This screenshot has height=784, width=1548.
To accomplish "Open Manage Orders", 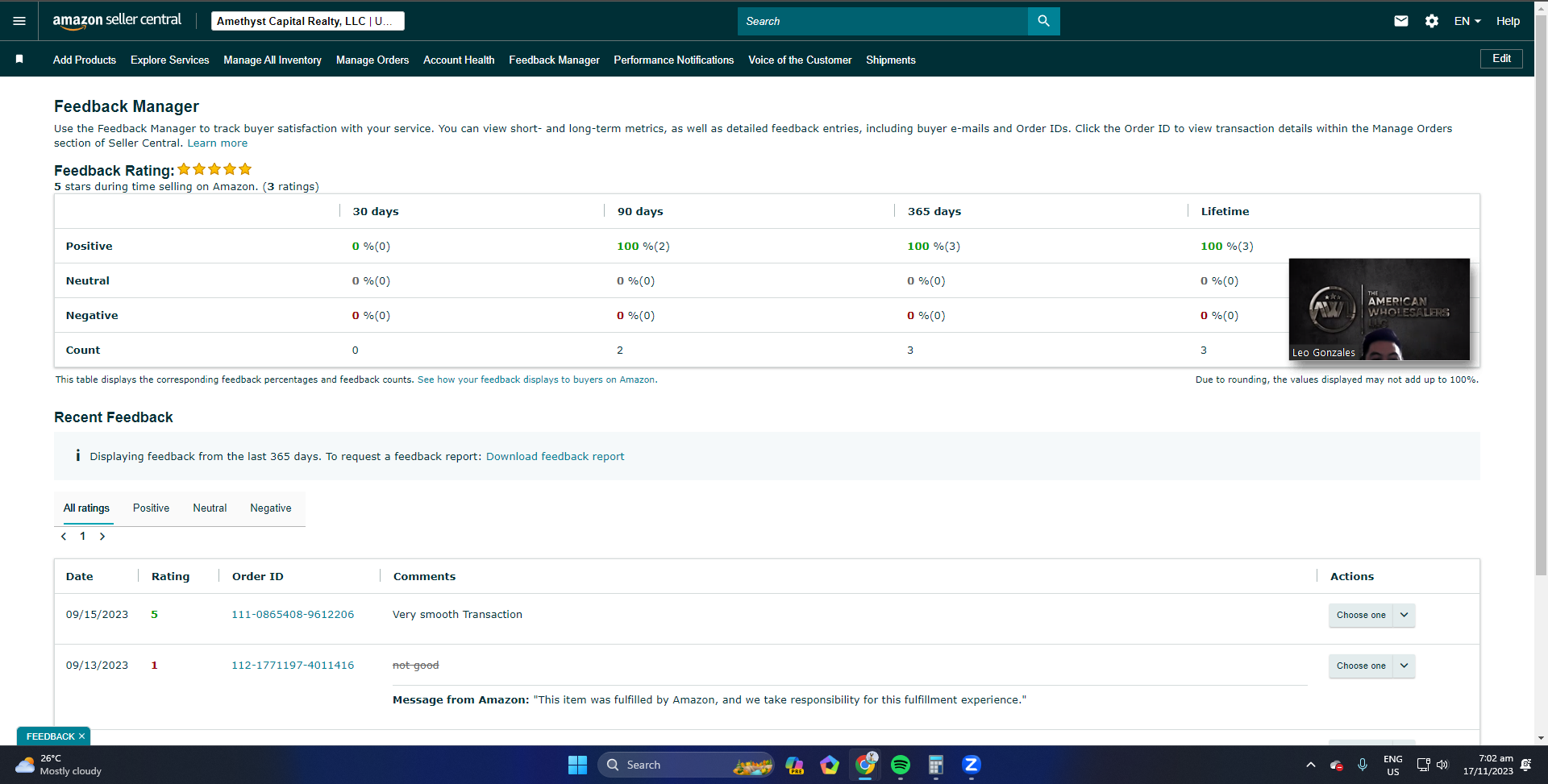I will (x=372, y=60).
